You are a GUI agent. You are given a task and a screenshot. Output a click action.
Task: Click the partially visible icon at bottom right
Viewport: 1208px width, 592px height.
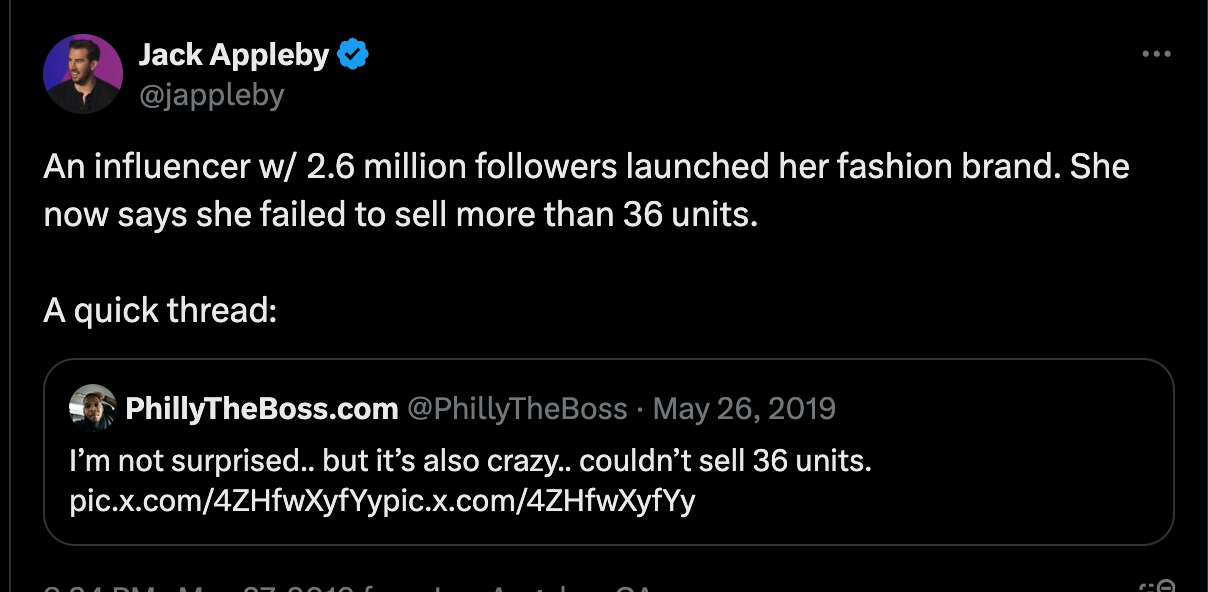[1159, 587]
